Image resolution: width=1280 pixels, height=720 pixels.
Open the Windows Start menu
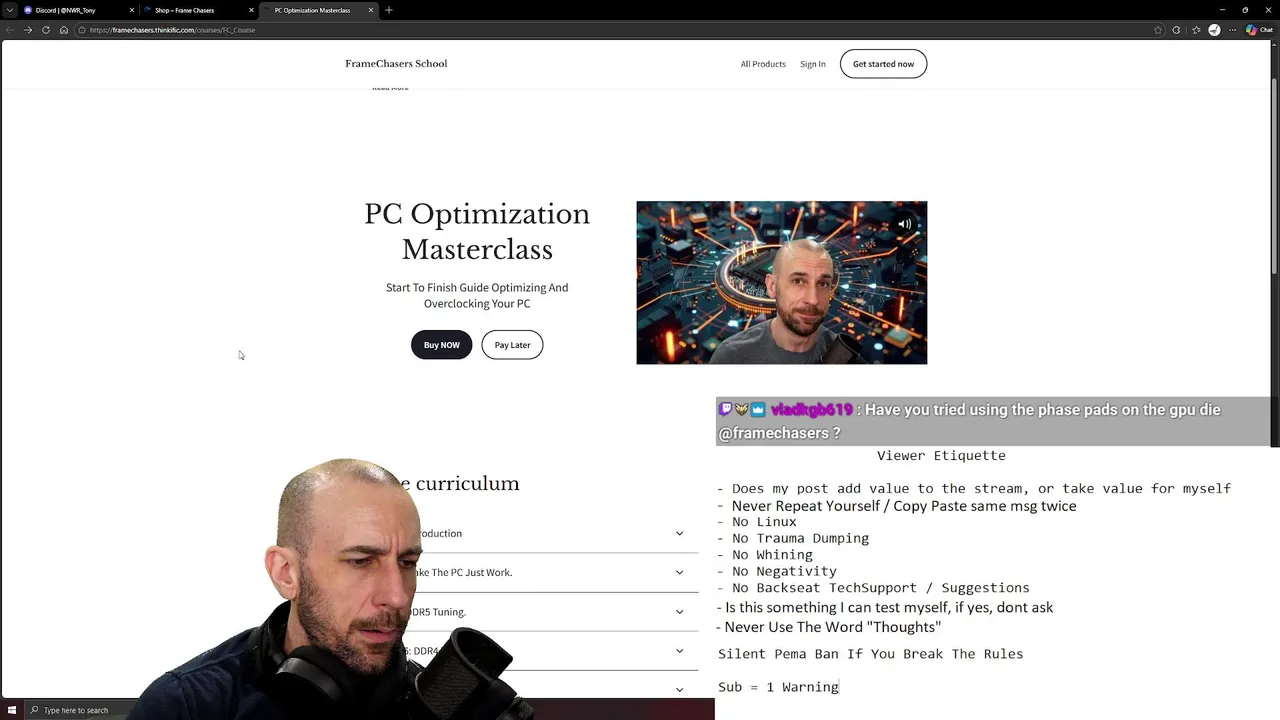point(10,710)
